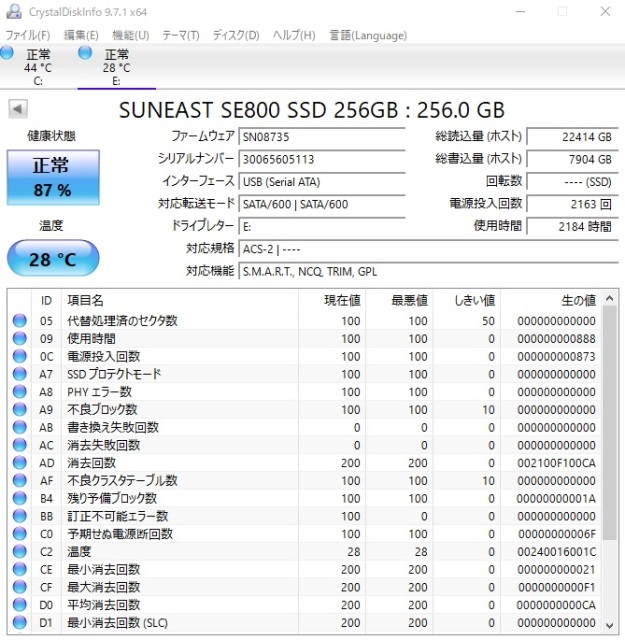Click the serial number field 30065605113
Viewport: 625px width, 640px height.
click(x=322, y=159)
